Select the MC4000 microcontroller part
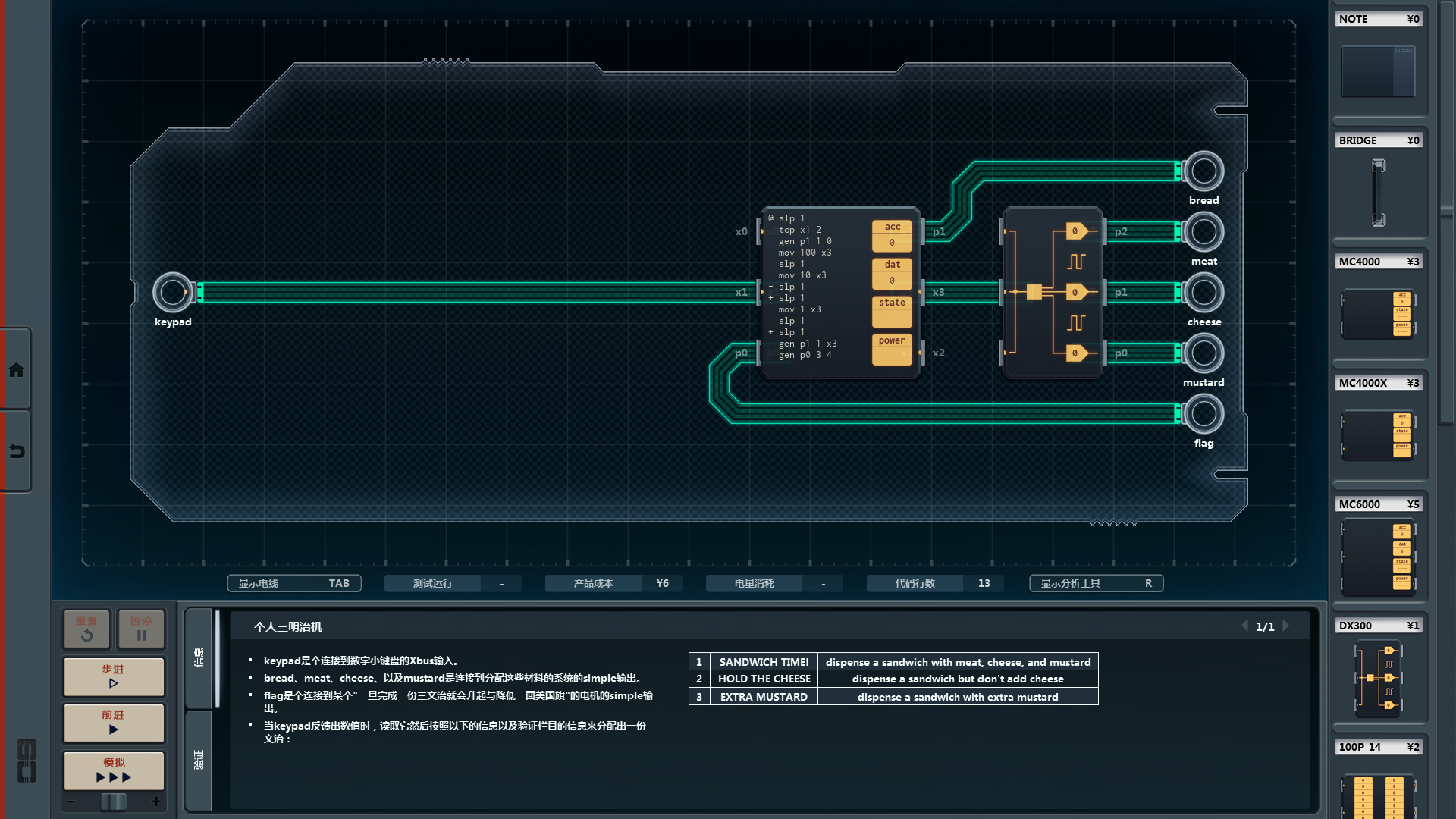The height and width of the screenshot is (819, 1456). 1378,313
